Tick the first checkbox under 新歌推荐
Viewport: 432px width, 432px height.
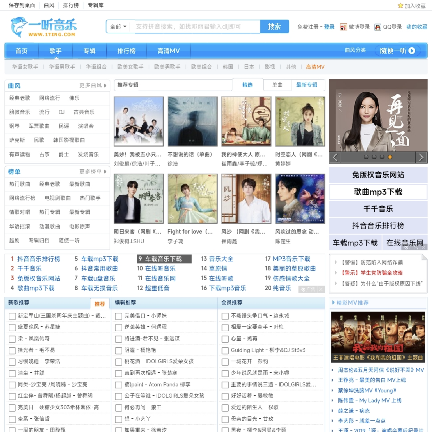12,316
